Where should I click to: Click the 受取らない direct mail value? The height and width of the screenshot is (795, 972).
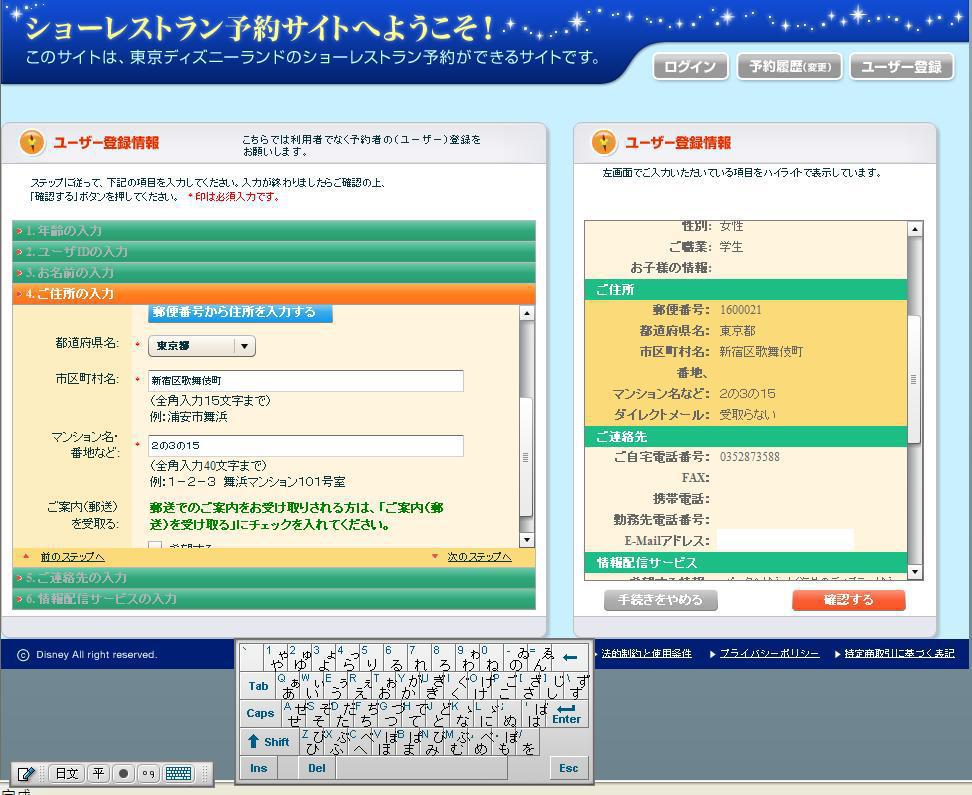[x=747, y=415]
